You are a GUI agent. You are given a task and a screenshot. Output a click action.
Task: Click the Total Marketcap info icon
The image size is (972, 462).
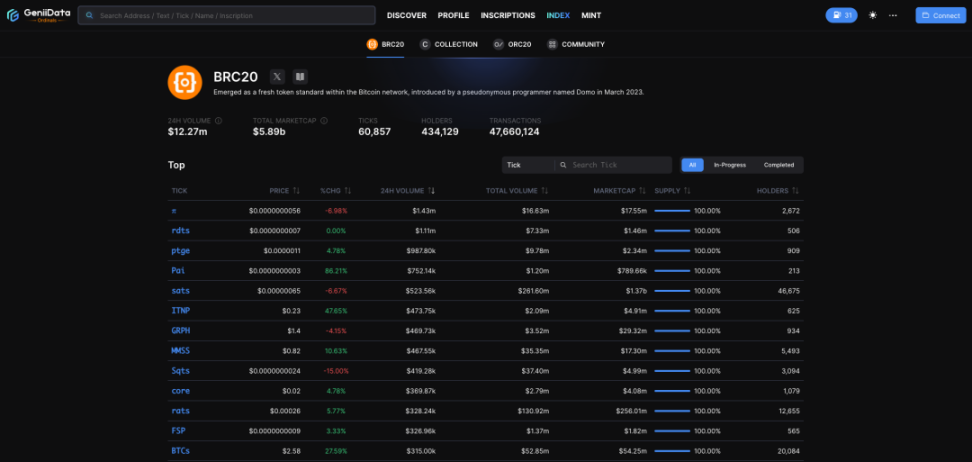coord(318,121)
